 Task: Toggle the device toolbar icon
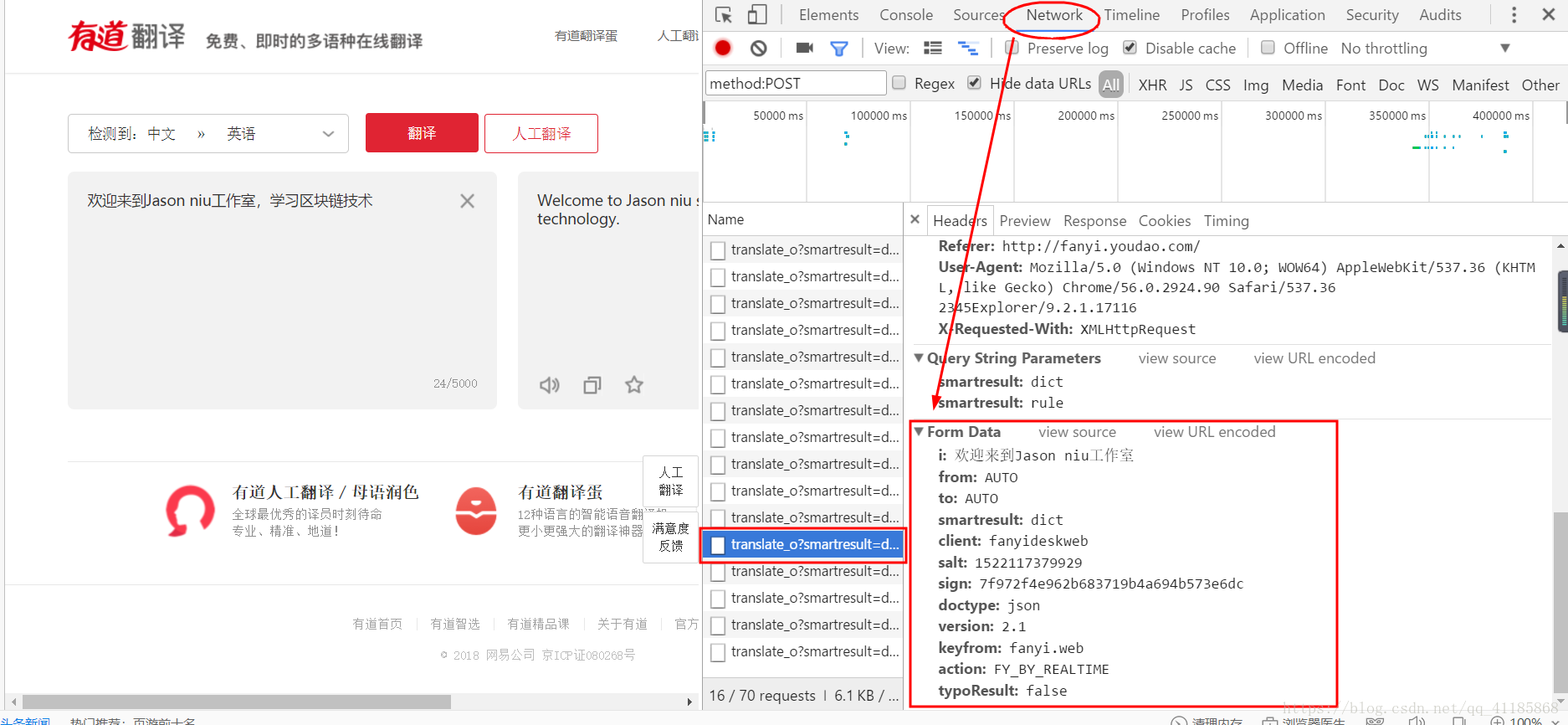click(x=757, y=15)
